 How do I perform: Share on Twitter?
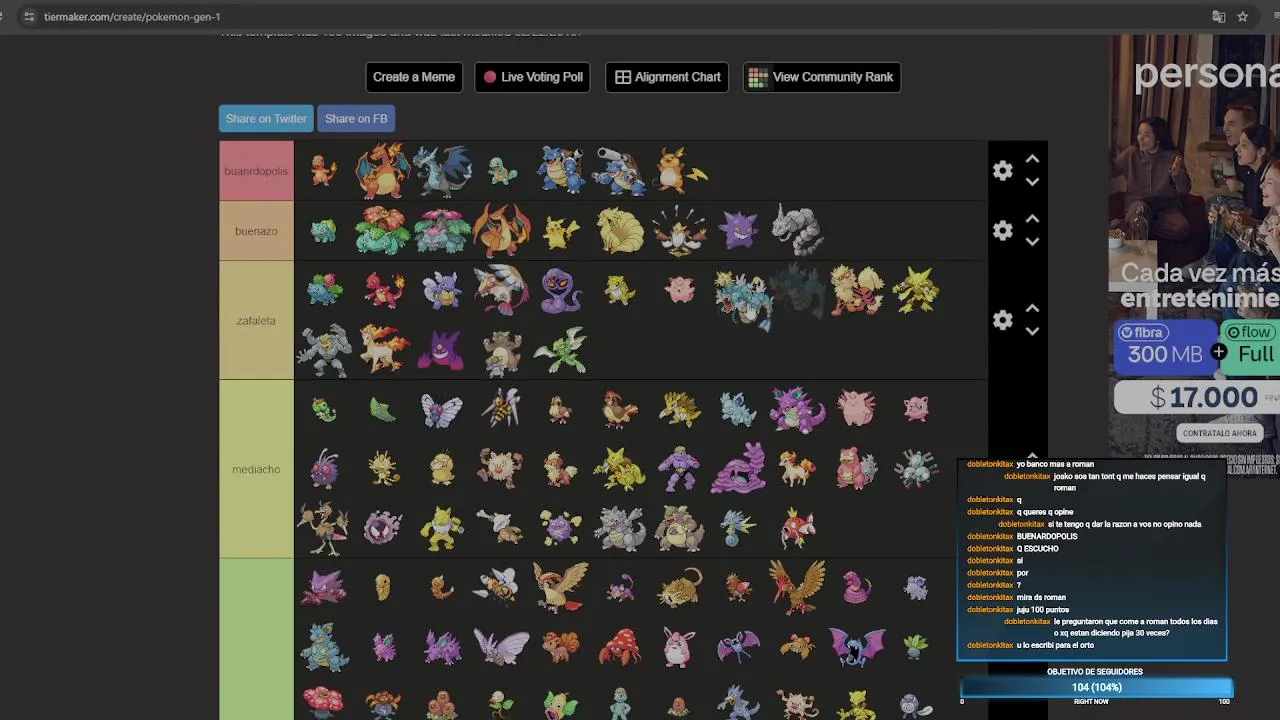click(x=266, y=118)
